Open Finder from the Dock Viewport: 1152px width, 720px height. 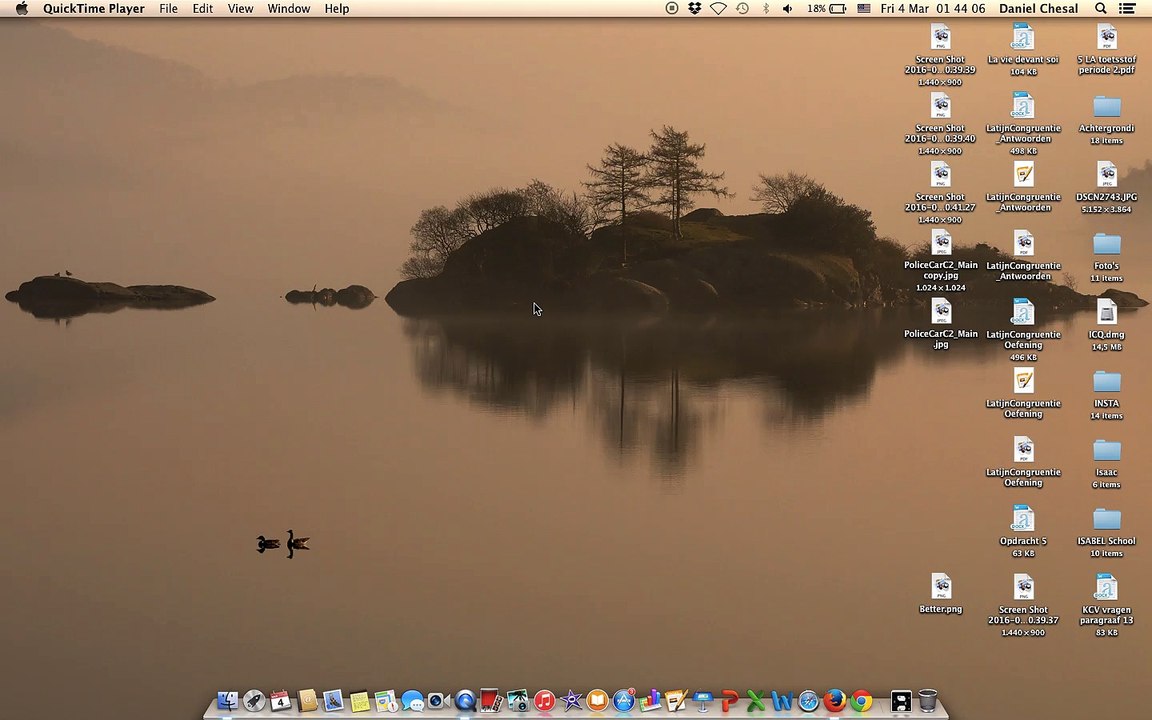(x=228, y=700)
